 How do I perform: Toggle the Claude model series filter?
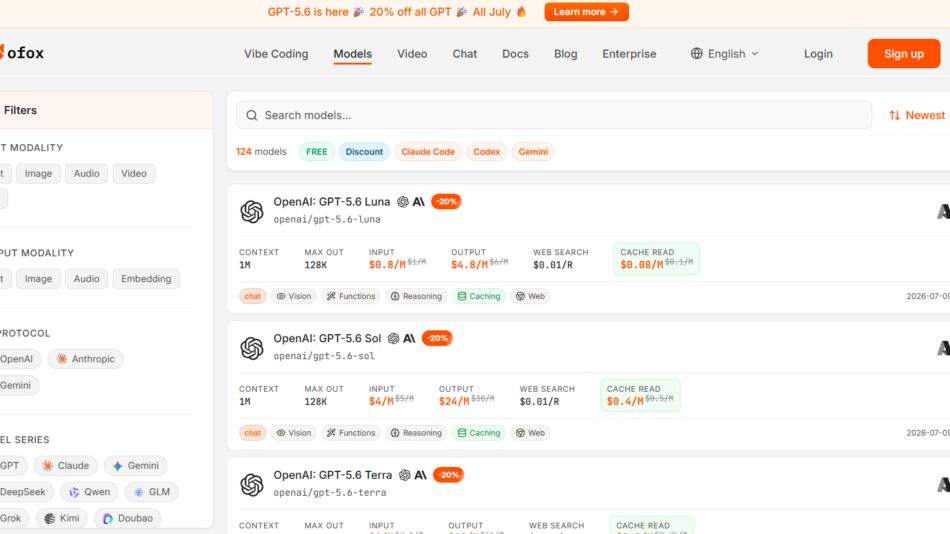point(65,466)
